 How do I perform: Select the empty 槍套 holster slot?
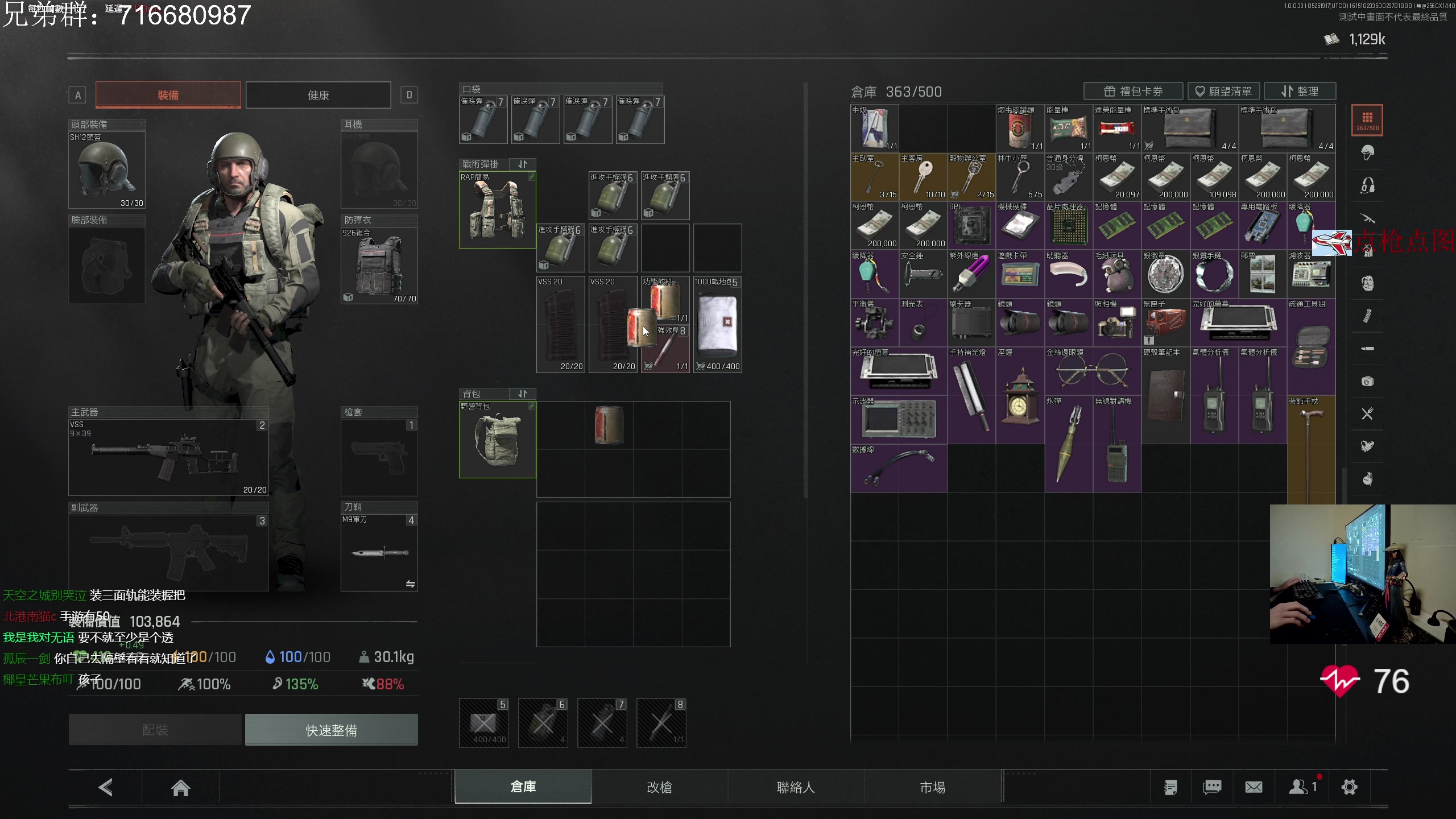(x=379, y=457)
